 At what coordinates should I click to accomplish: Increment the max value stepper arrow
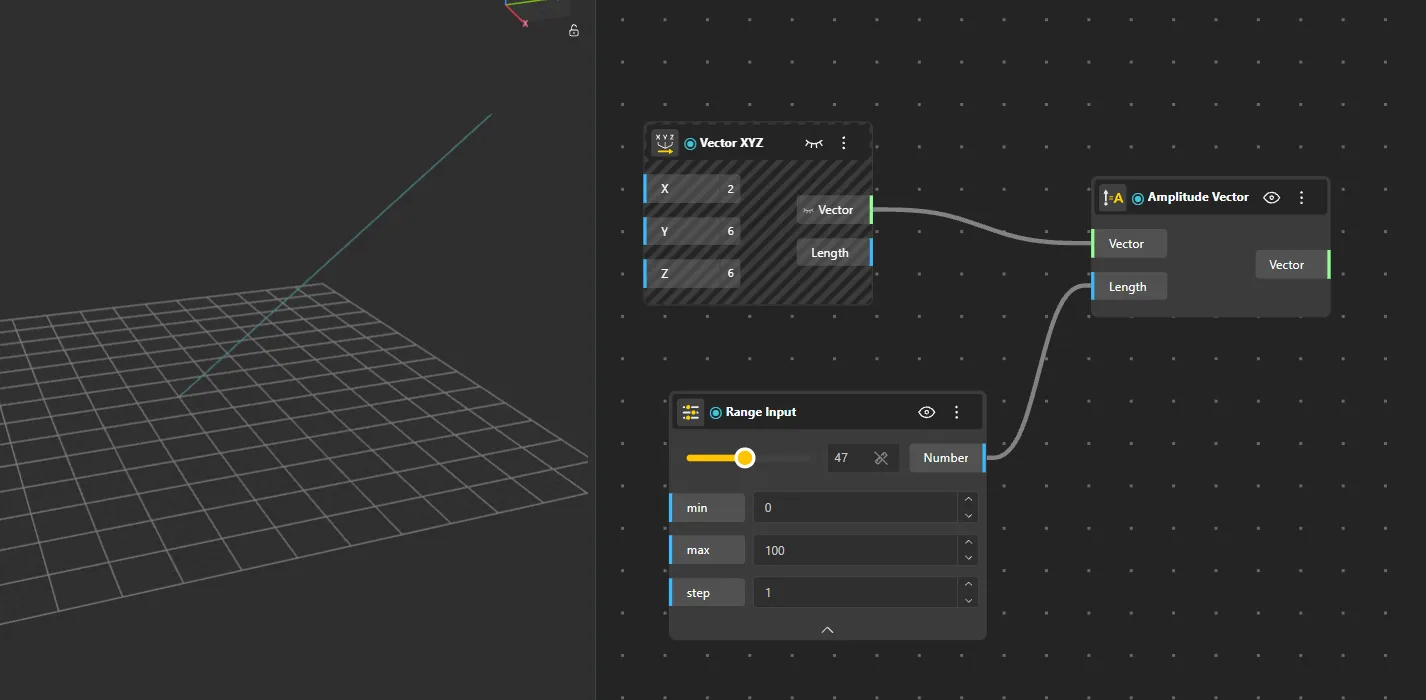[967, 543]
